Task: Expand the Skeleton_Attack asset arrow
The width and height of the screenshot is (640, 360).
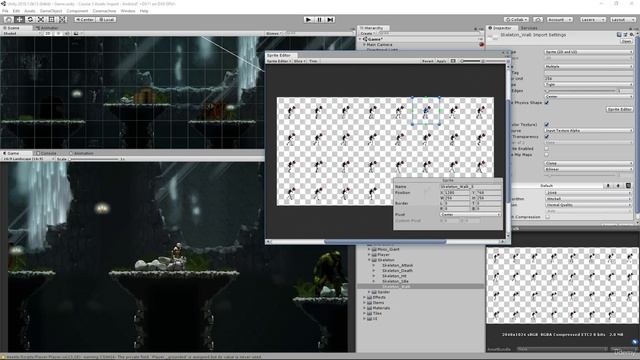Action: [x=374, y=265]
